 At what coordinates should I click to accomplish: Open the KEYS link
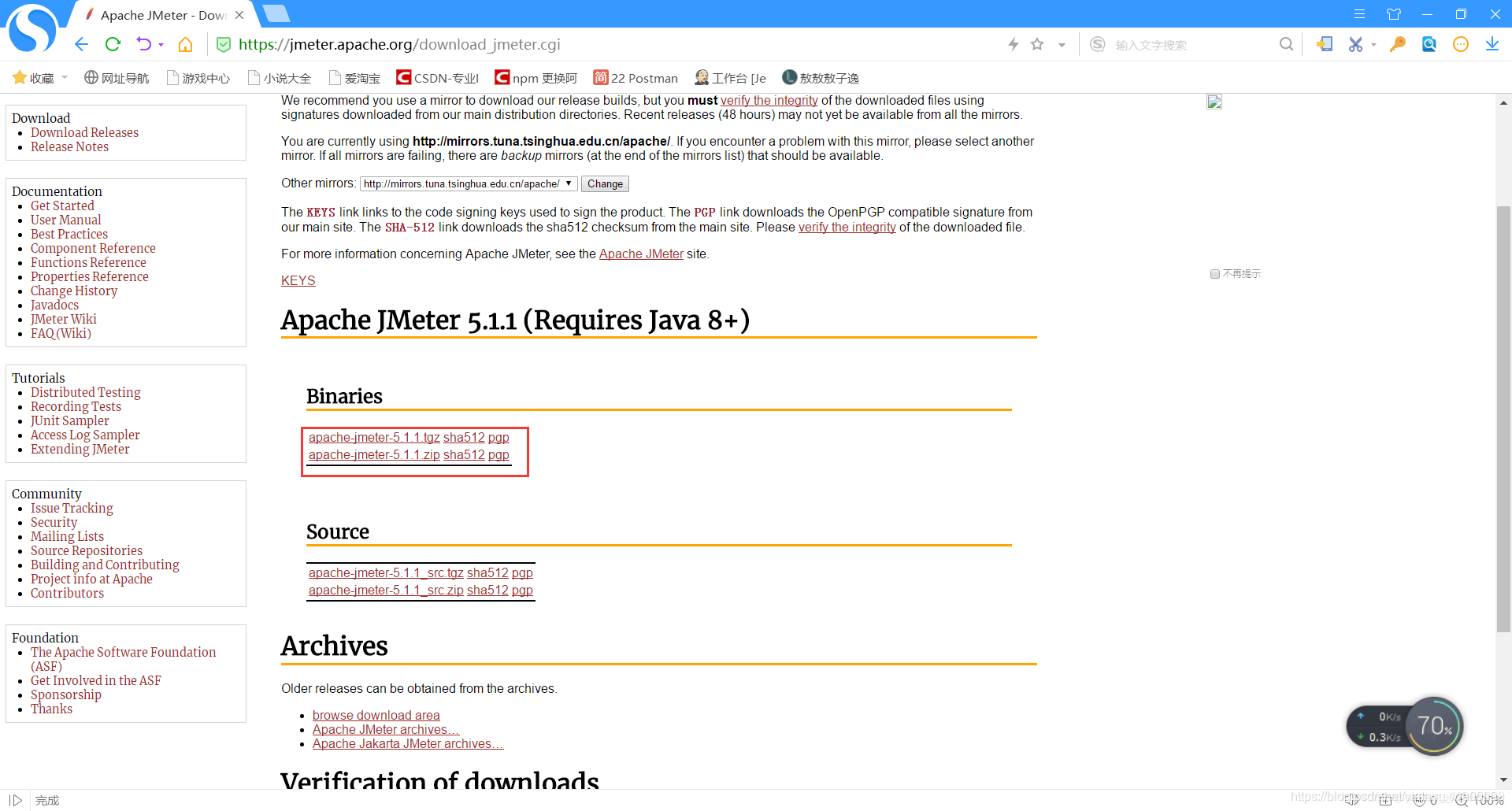coord(298,280)
